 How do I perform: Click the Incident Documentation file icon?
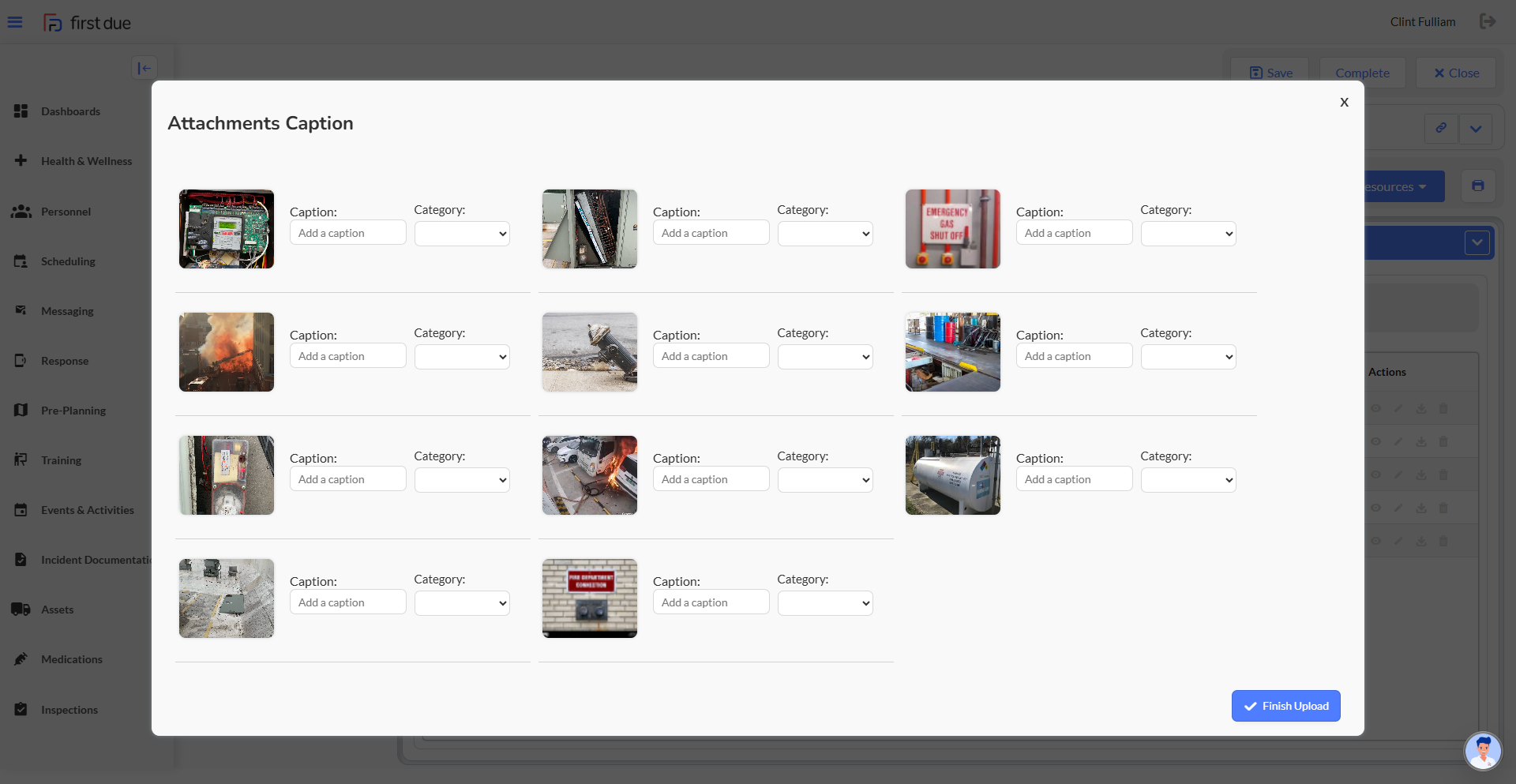click(x=21, y=559)
